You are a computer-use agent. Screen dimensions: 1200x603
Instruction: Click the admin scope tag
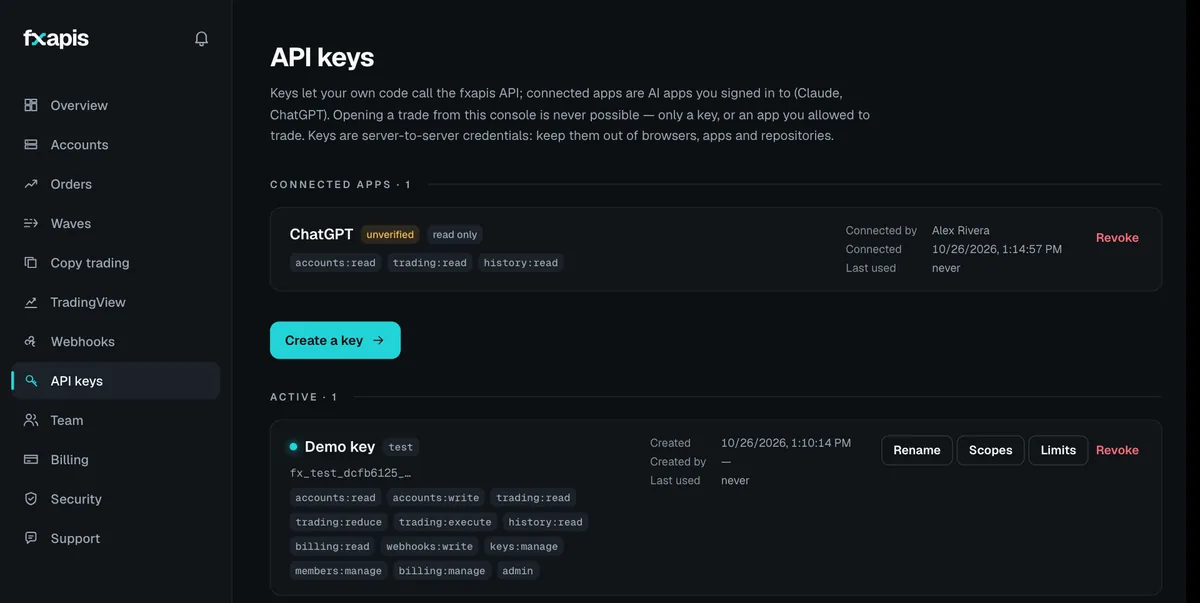click(518, 571)
